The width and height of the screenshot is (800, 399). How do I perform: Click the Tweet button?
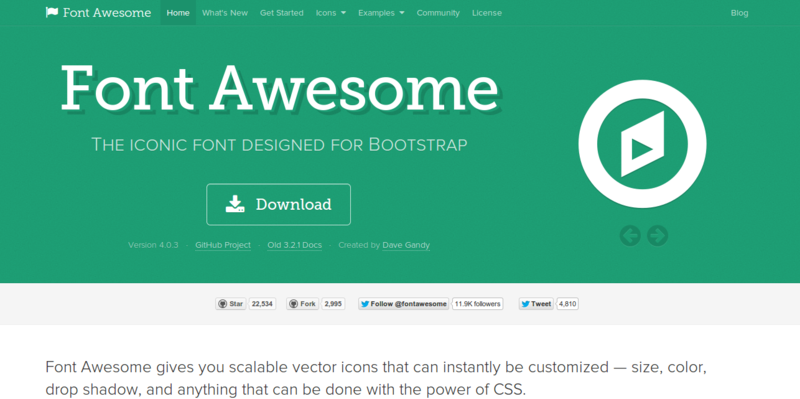pos(536,304)
